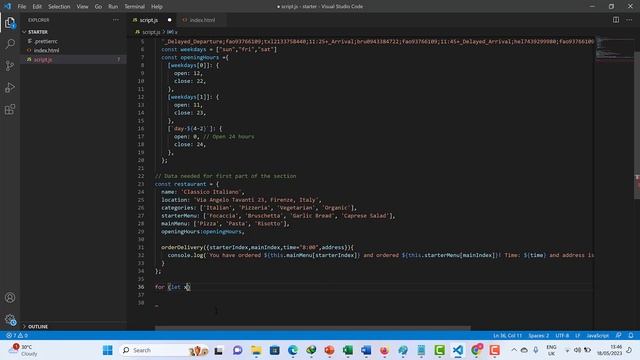Open the Chat app from taskbar
This screenshot has width=640, height=360.
click(x=237, y=350)
